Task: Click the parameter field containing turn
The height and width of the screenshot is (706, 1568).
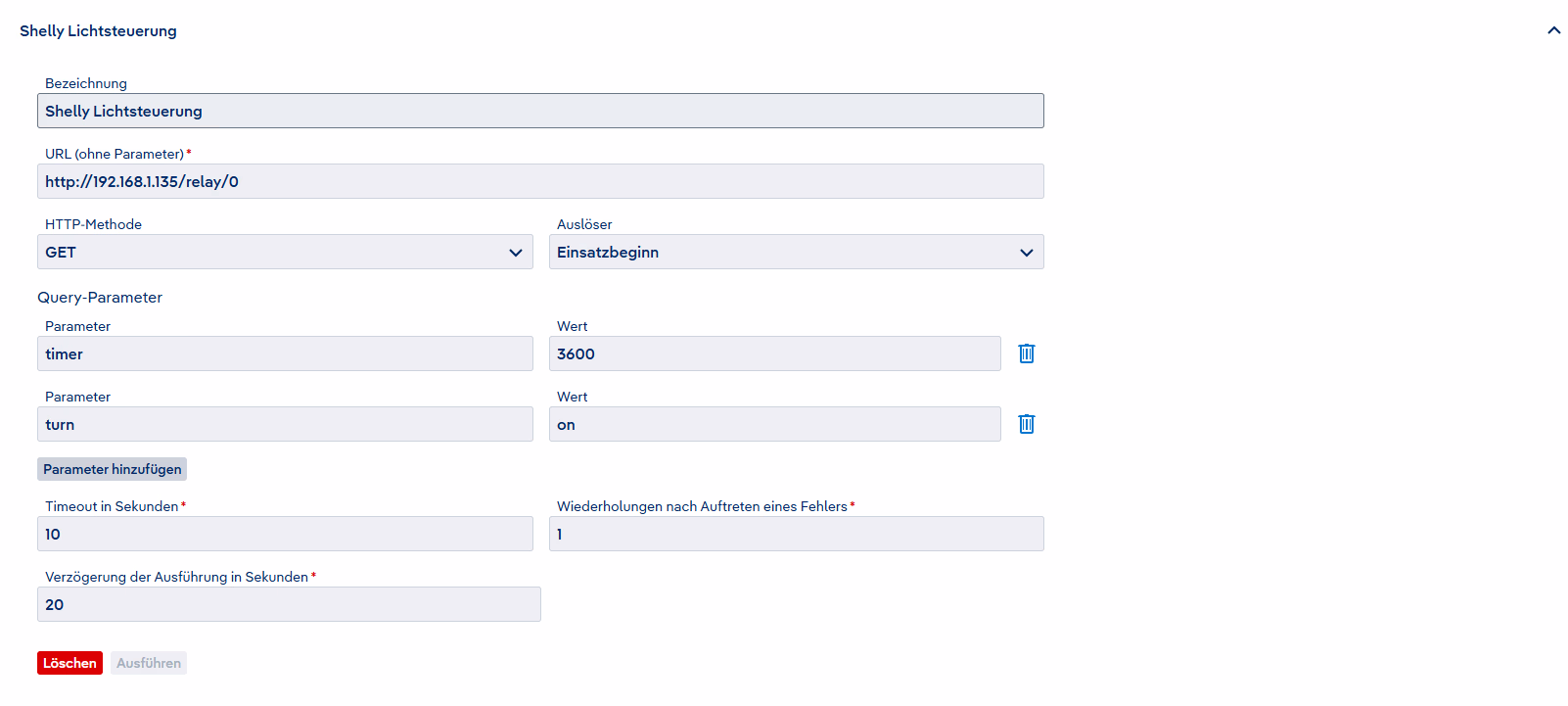Action: [285, 424]
